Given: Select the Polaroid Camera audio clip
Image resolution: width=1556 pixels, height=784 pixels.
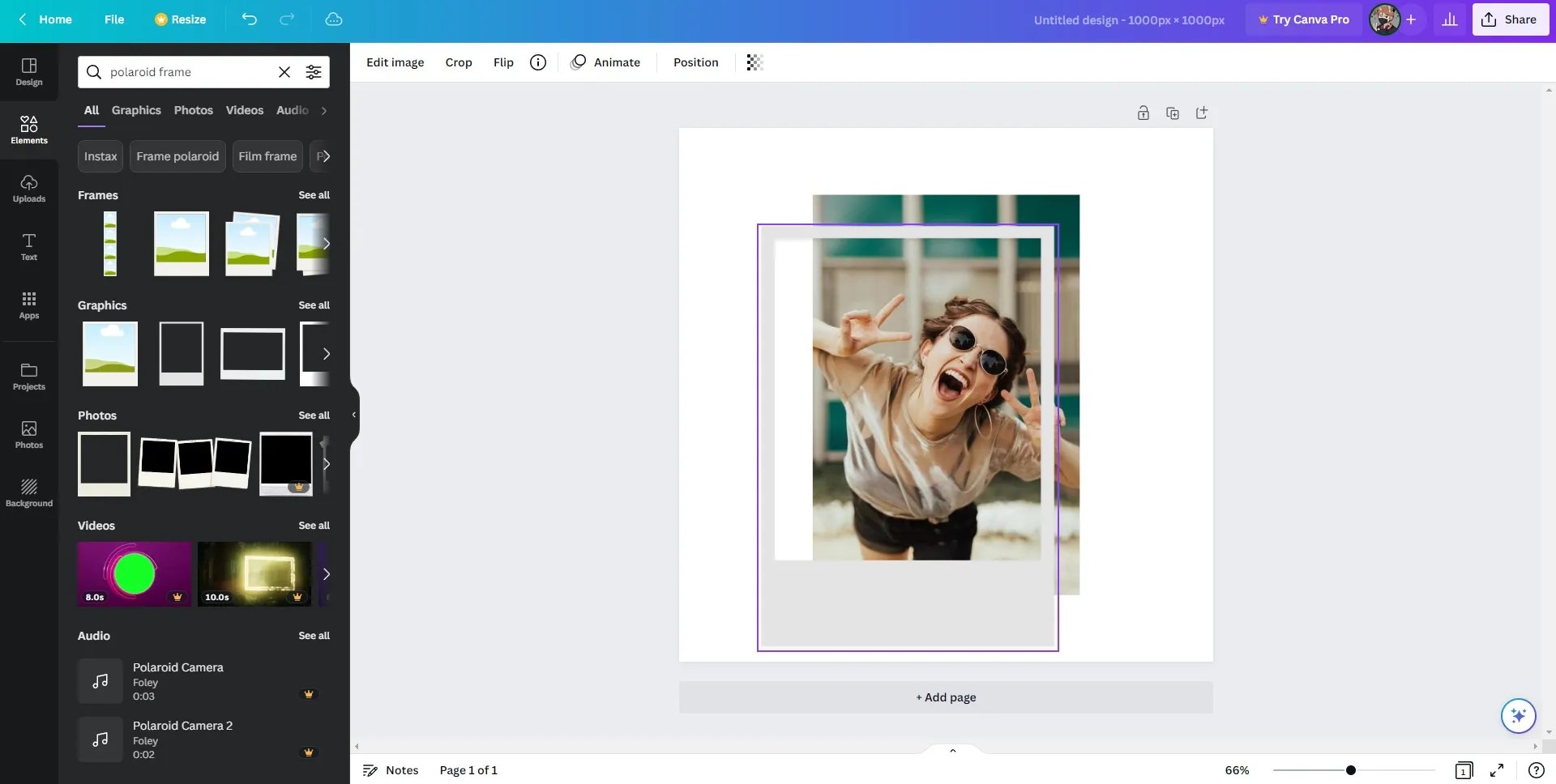Looking at the screenshot, I should 178,680.
